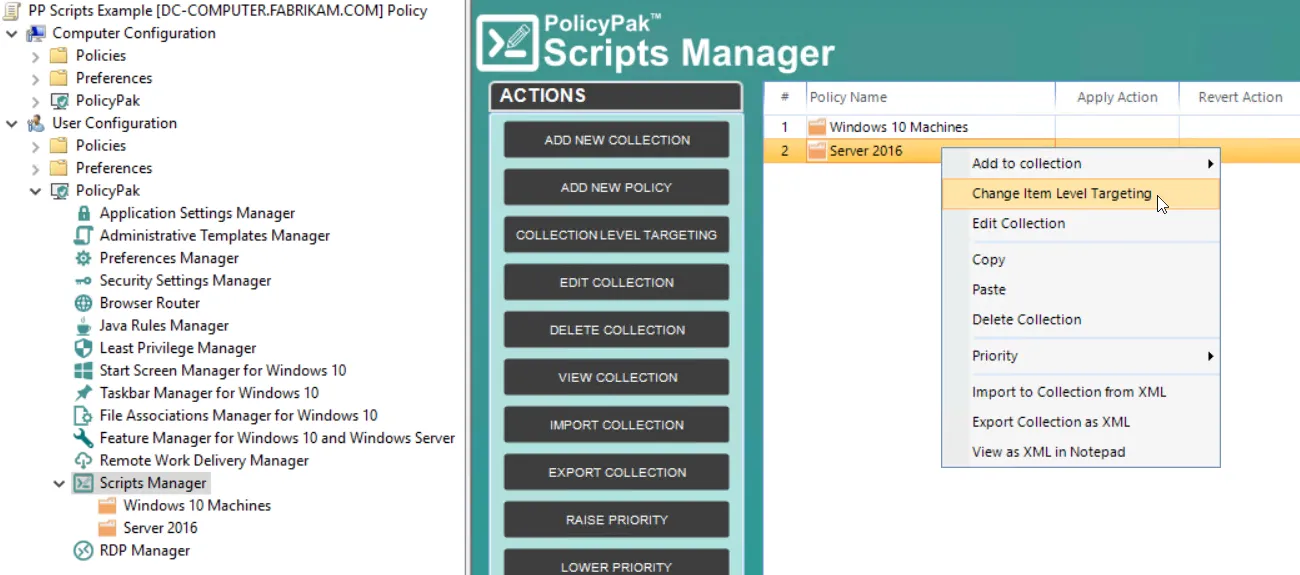
Task: Click the Browser Router globe icon
Action: pyautogui.click(x=84, y=303)
